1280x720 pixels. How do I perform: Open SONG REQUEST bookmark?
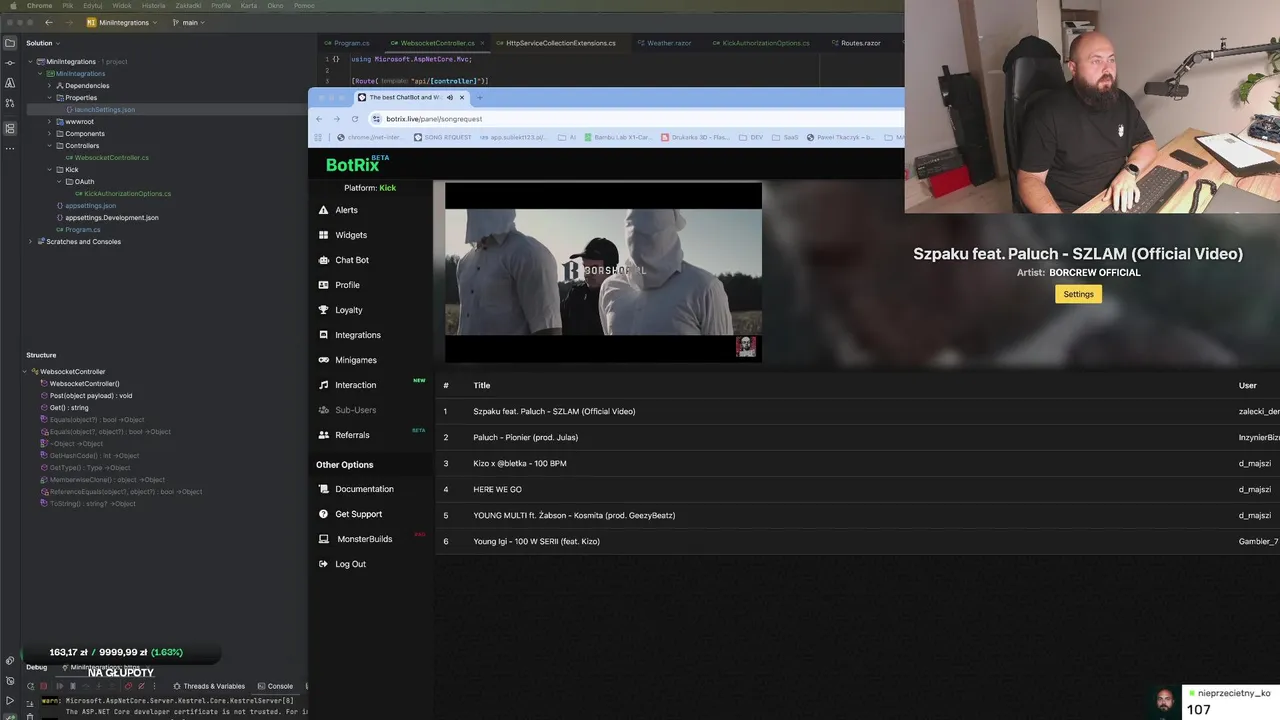click(x=442, y=137)
